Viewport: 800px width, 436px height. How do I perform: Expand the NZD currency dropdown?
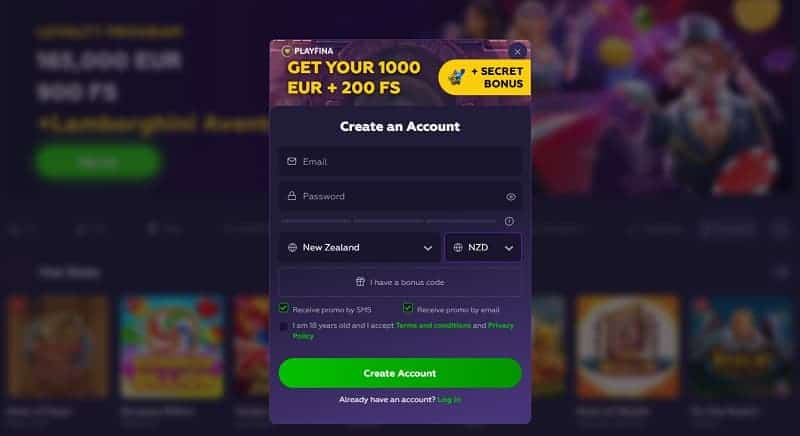(483, 247)
